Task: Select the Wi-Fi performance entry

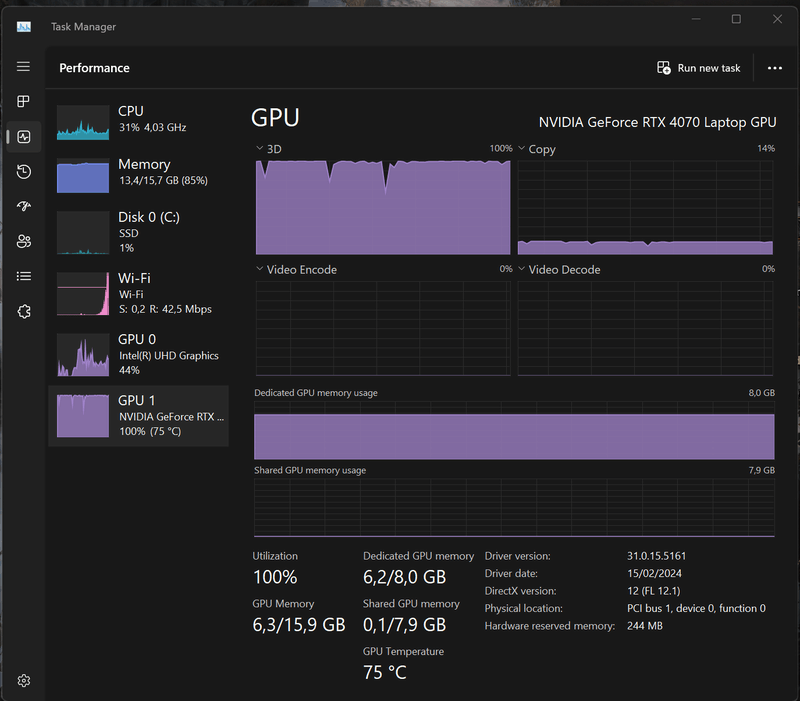Action: click(138, 294)
